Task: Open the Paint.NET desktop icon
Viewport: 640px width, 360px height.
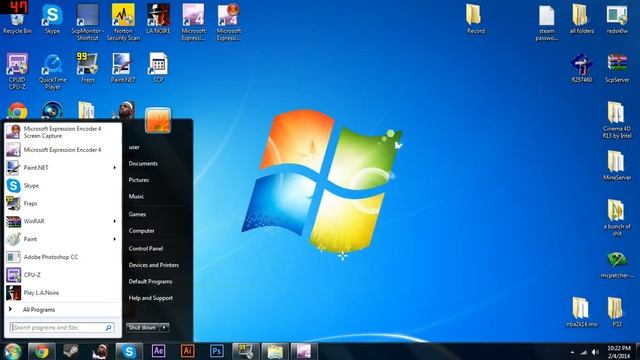Action: (123, 68)
